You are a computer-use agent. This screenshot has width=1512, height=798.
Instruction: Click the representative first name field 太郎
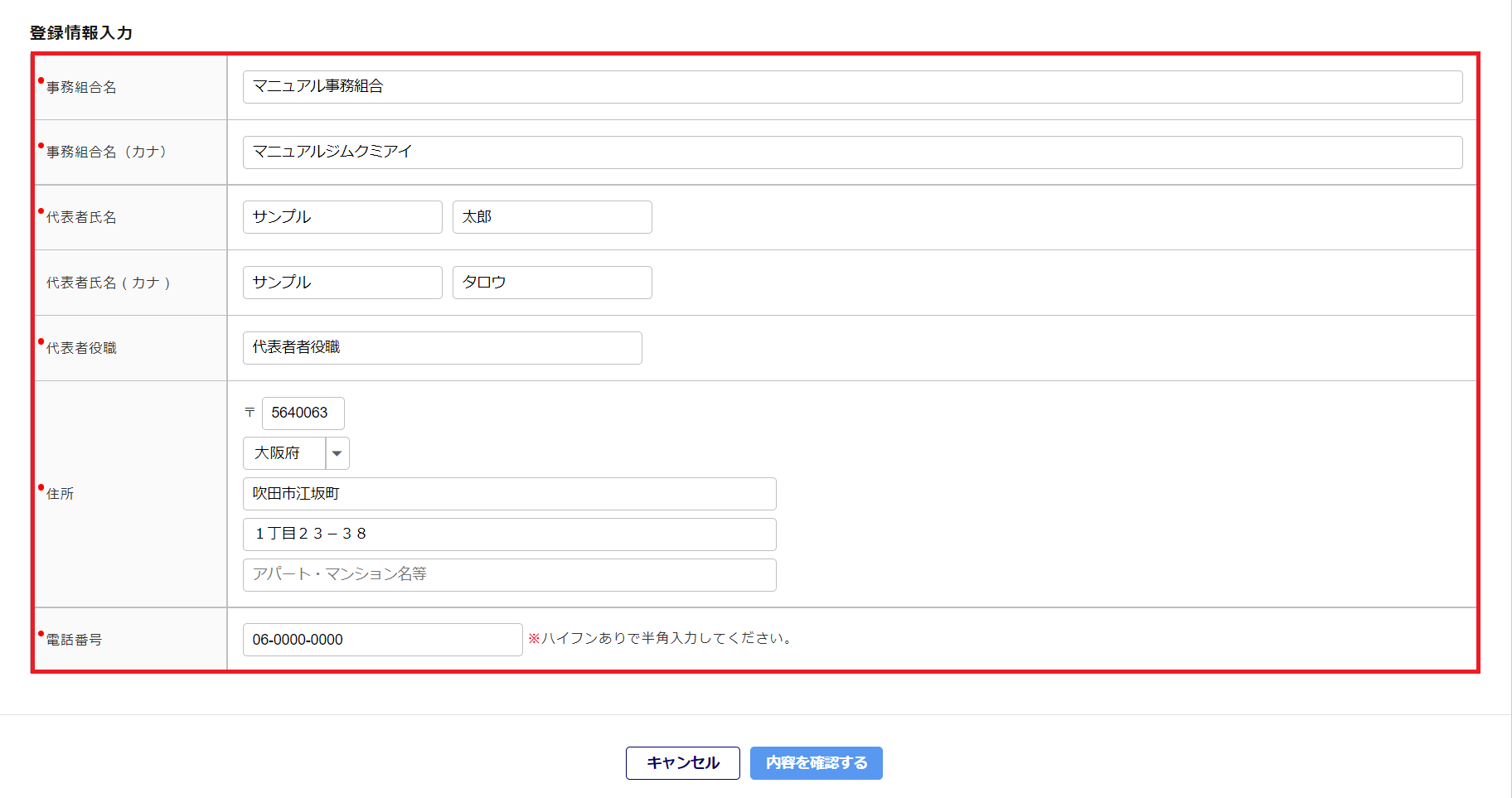551,217
